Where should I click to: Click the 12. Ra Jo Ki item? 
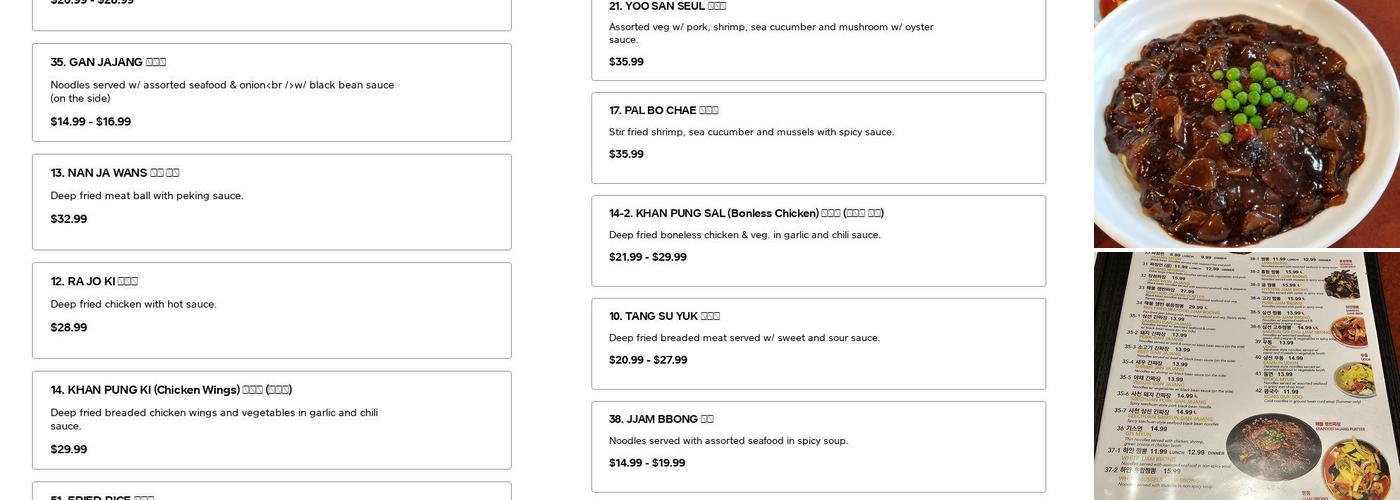point(271,310)
